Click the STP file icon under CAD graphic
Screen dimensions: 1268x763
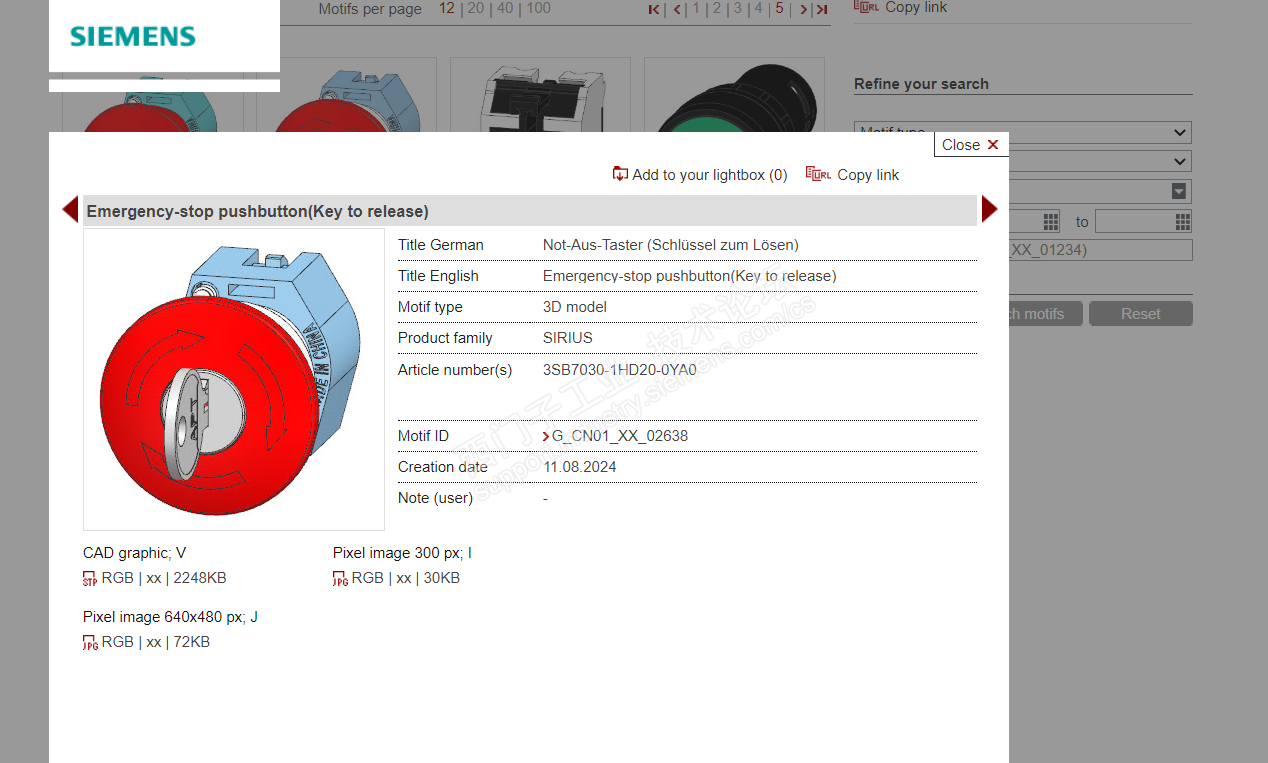[x=90, y=578]
